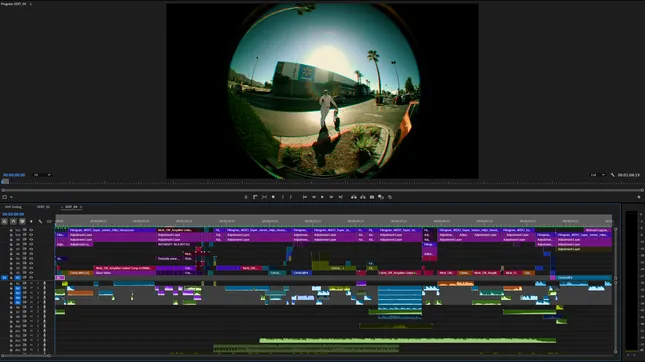
Task: Select the long green audio clip
Action: pos(408,341)
